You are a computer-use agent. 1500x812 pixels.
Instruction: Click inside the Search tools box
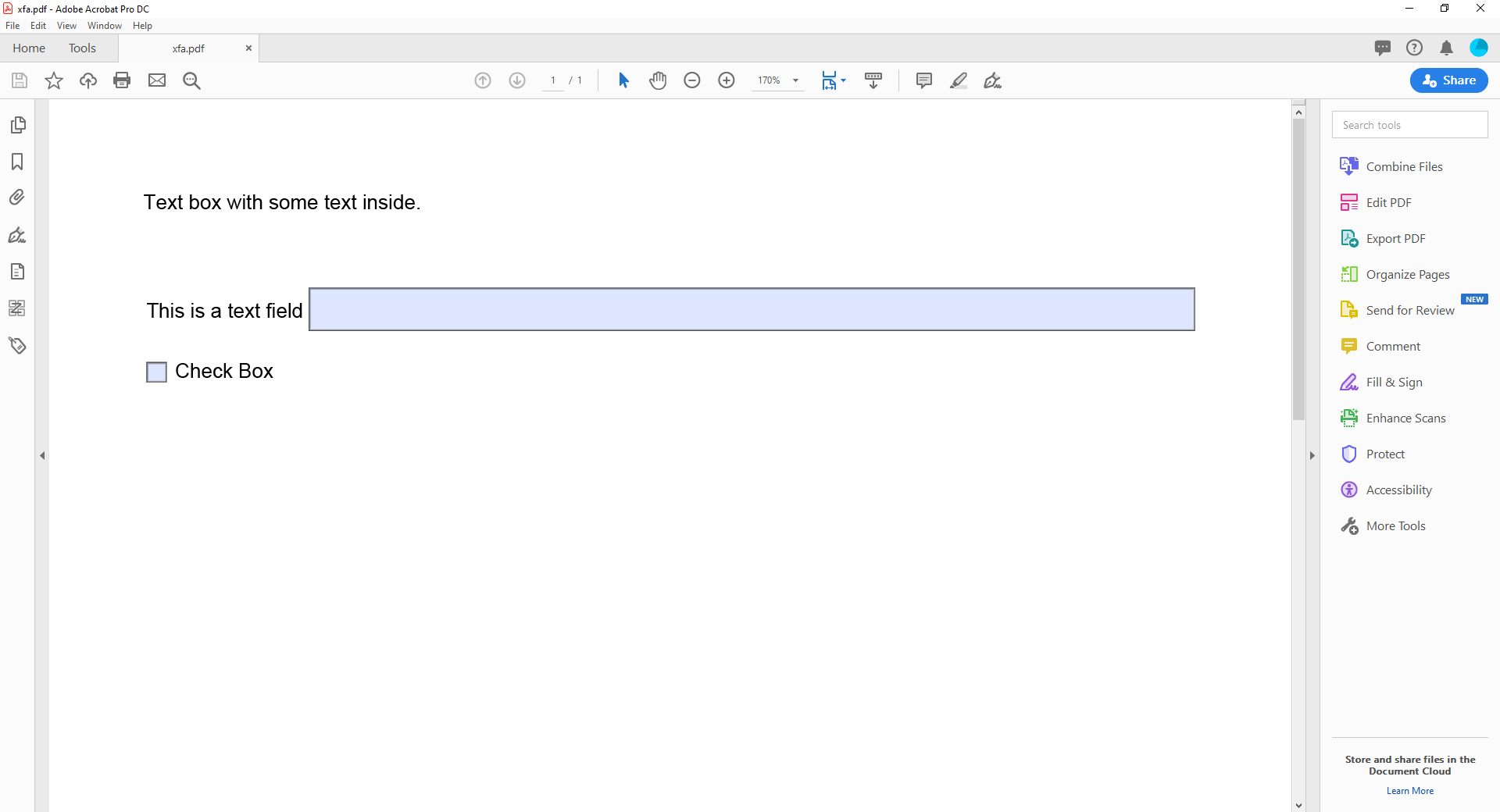pos(1409,125)
